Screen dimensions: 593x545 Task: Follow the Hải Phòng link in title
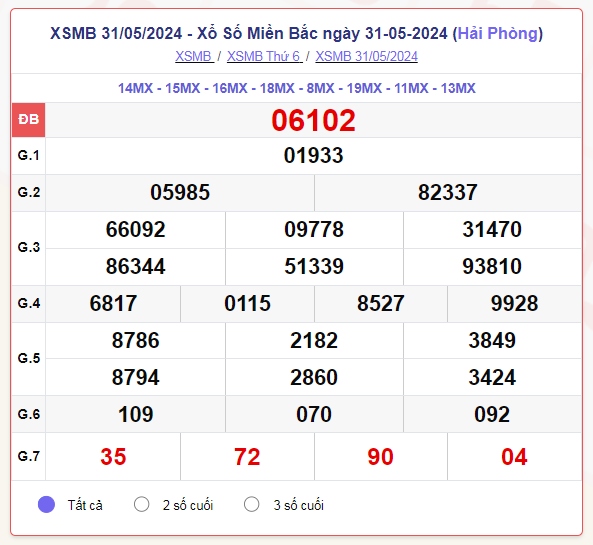click(x=498, y=33)
